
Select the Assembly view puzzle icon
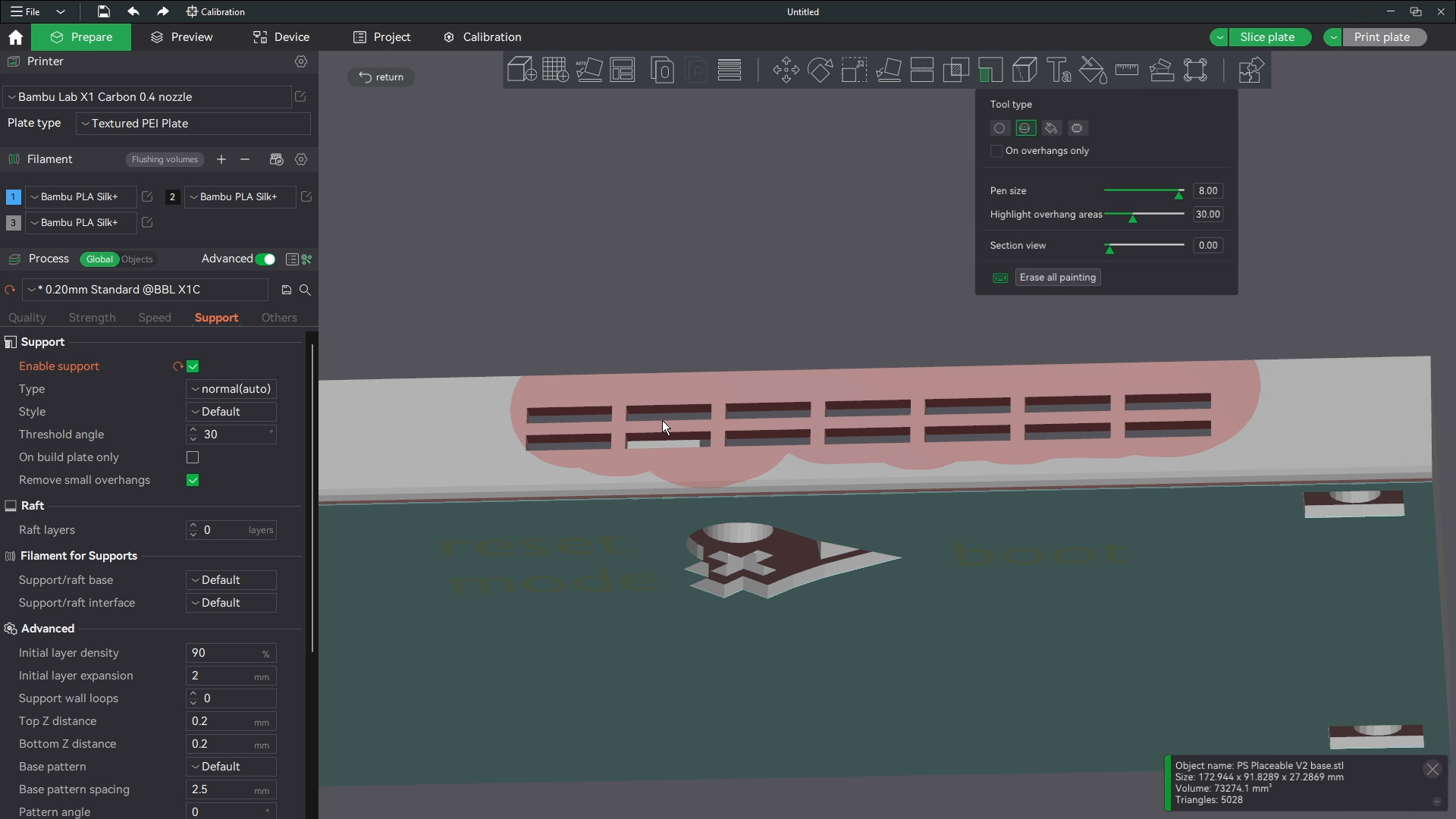(1250, 70)
